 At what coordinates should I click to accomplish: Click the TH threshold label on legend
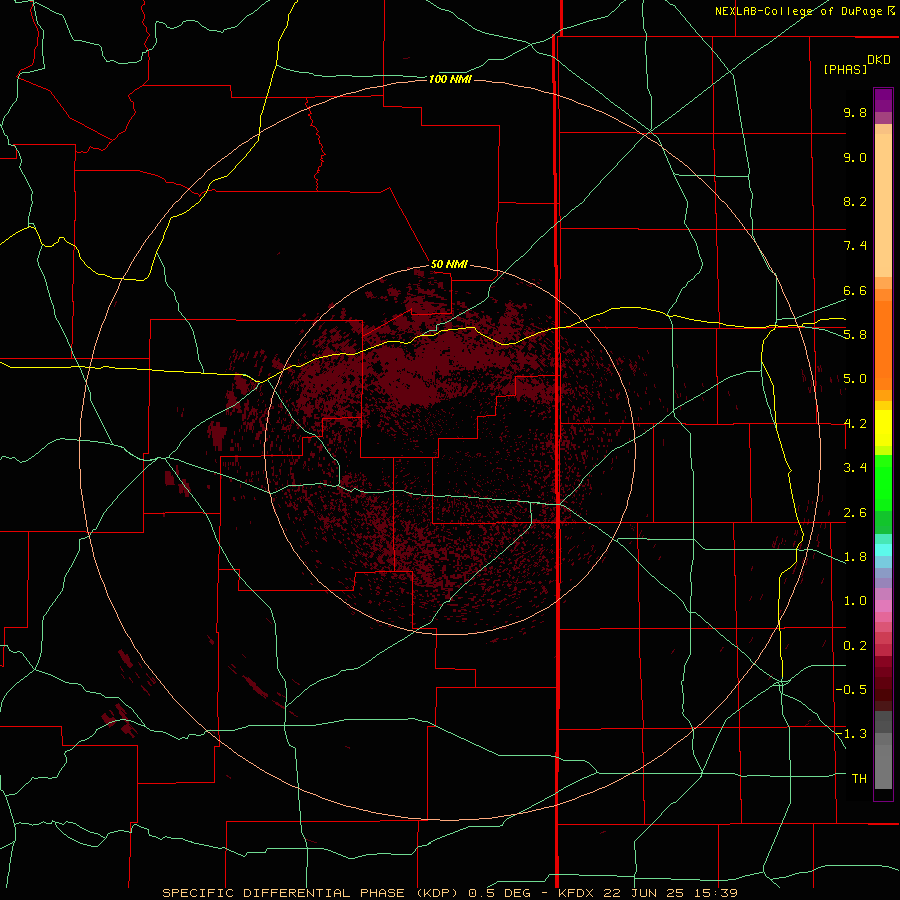[859, 779]
